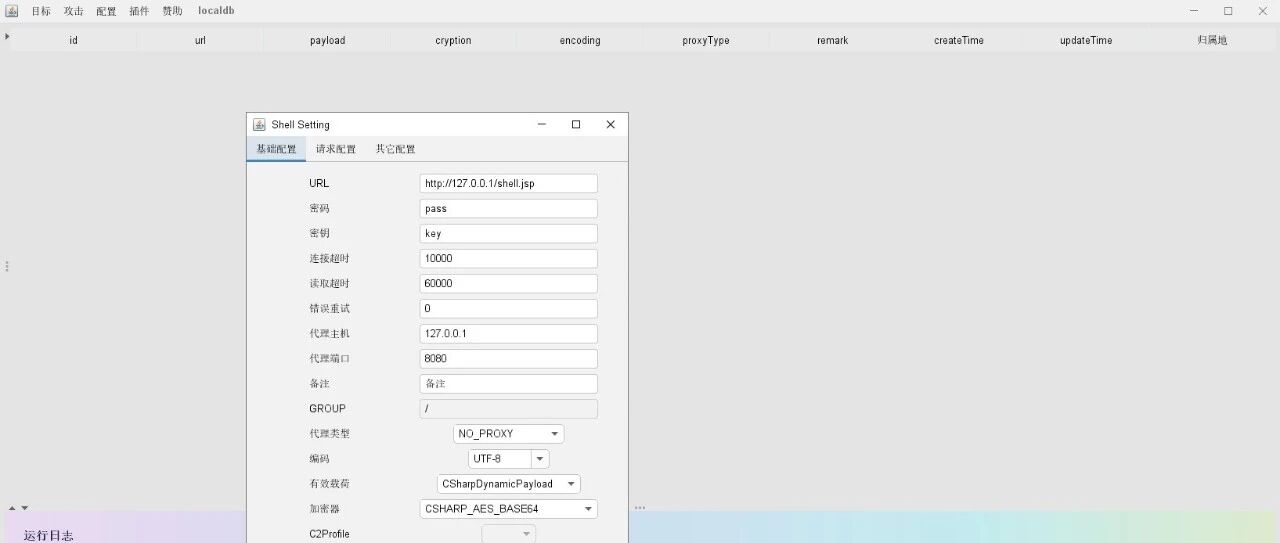
Task: Open the 有效载荷 CSharpDynamicPayload dropdown
Action: click(x=508, y=484)
